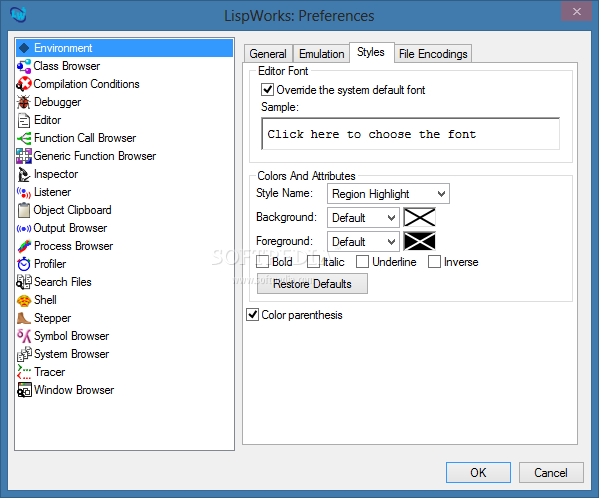
Task: Select the Symbol Browser text label
Action: pos(72,336)
